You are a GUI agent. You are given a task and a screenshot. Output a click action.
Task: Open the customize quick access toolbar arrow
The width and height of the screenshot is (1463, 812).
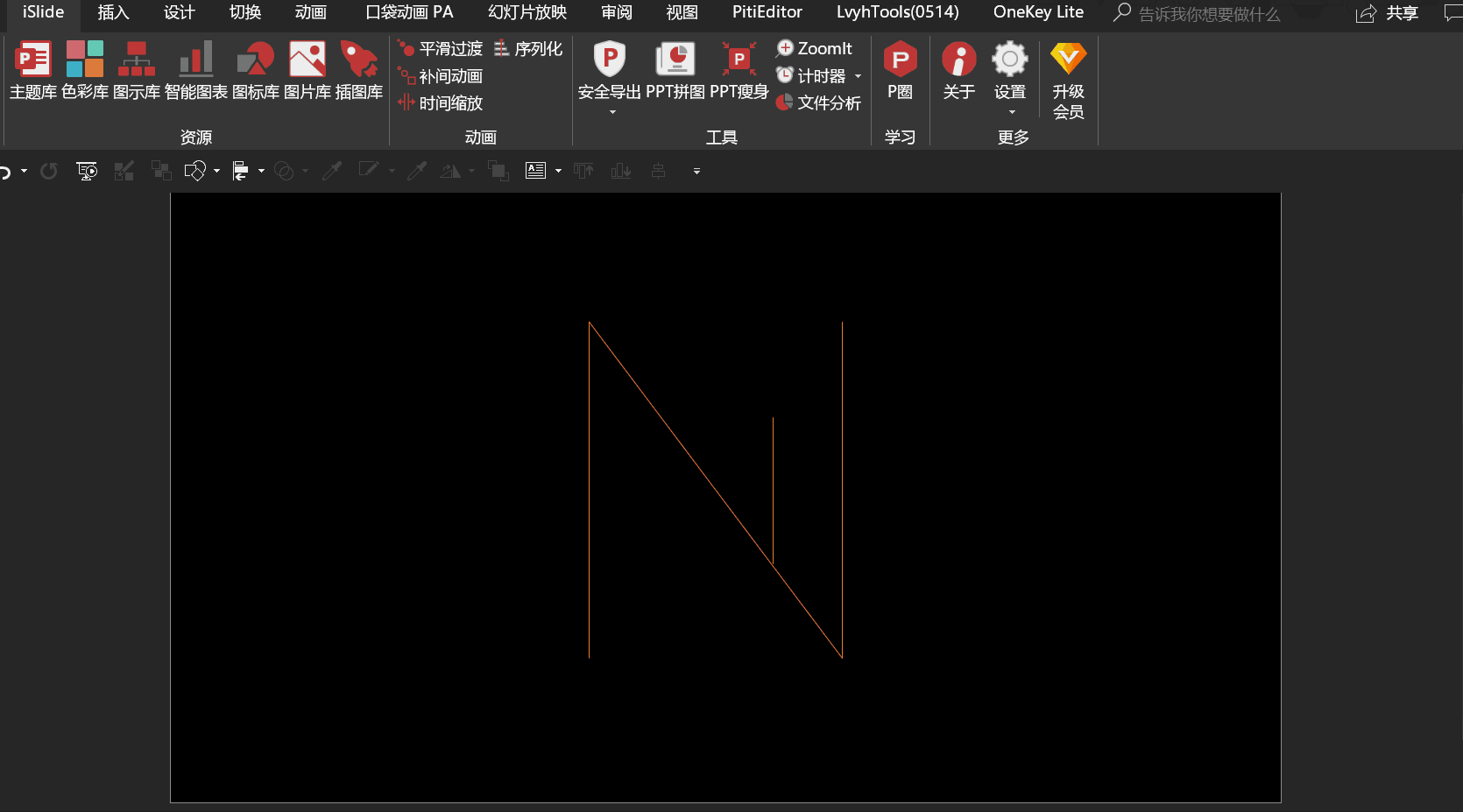696,172
